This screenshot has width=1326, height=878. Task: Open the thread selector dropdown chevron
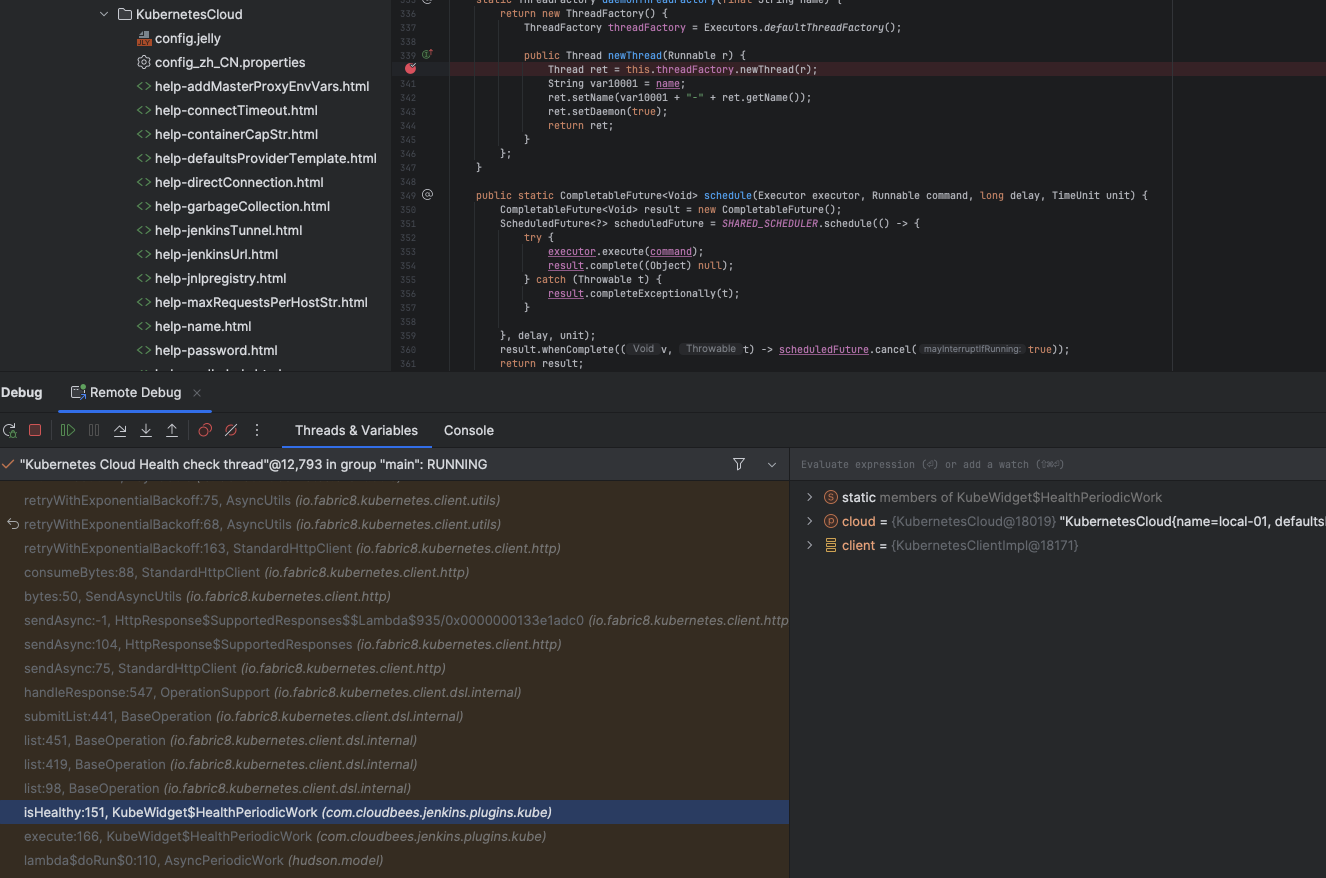[x=771, y=464]
